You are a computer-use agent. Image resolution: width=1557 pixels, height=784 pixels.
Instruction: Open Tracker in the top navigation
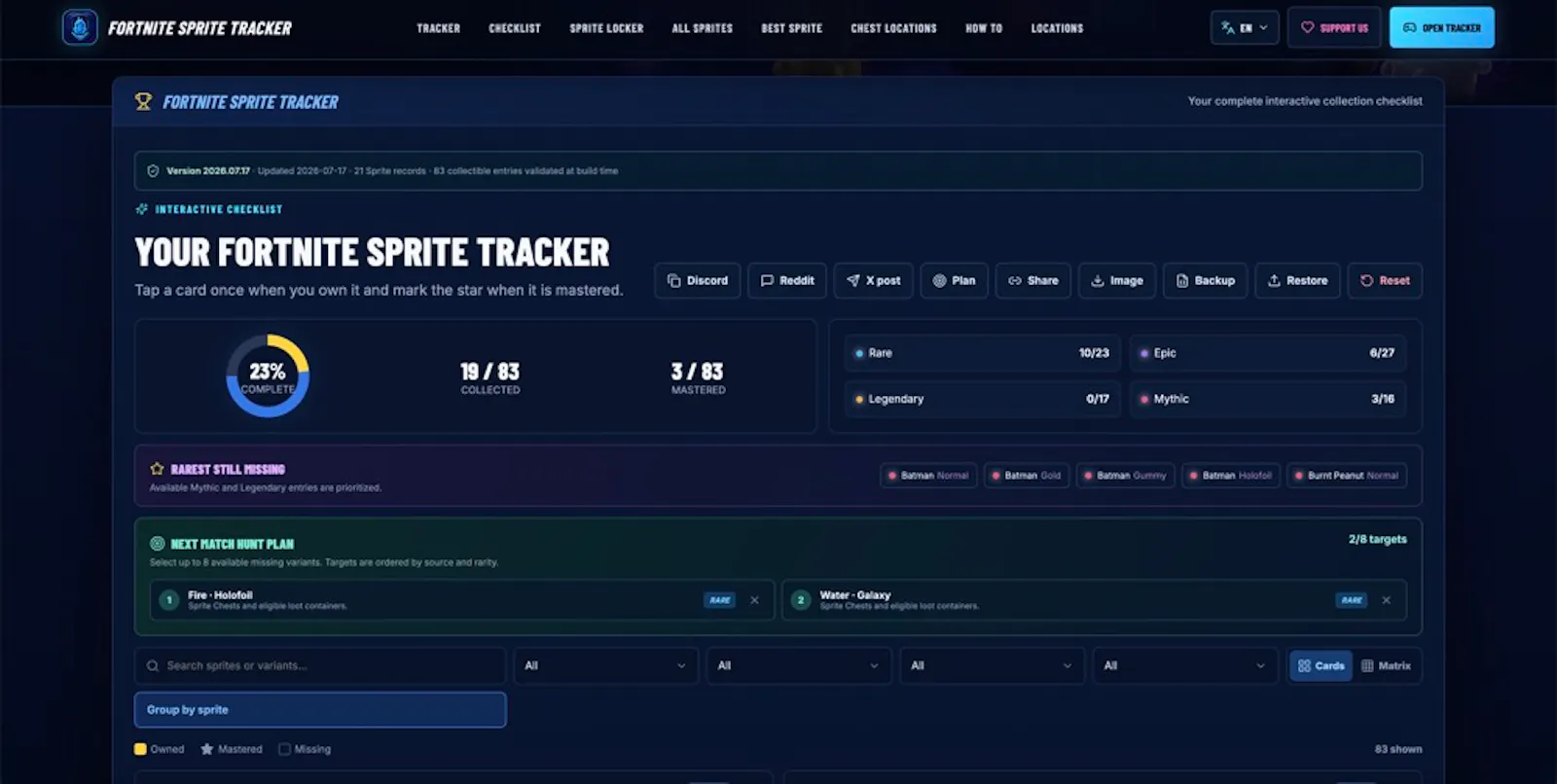(438, 28)
